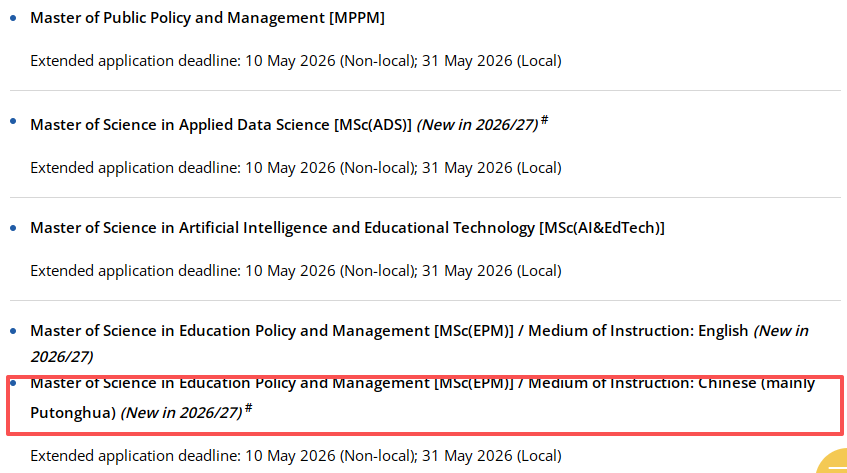Click the bullet point beside the MSc(AI&EdTech) entry
Viewport: 847px width, 473px height.
tap(13, 228)
